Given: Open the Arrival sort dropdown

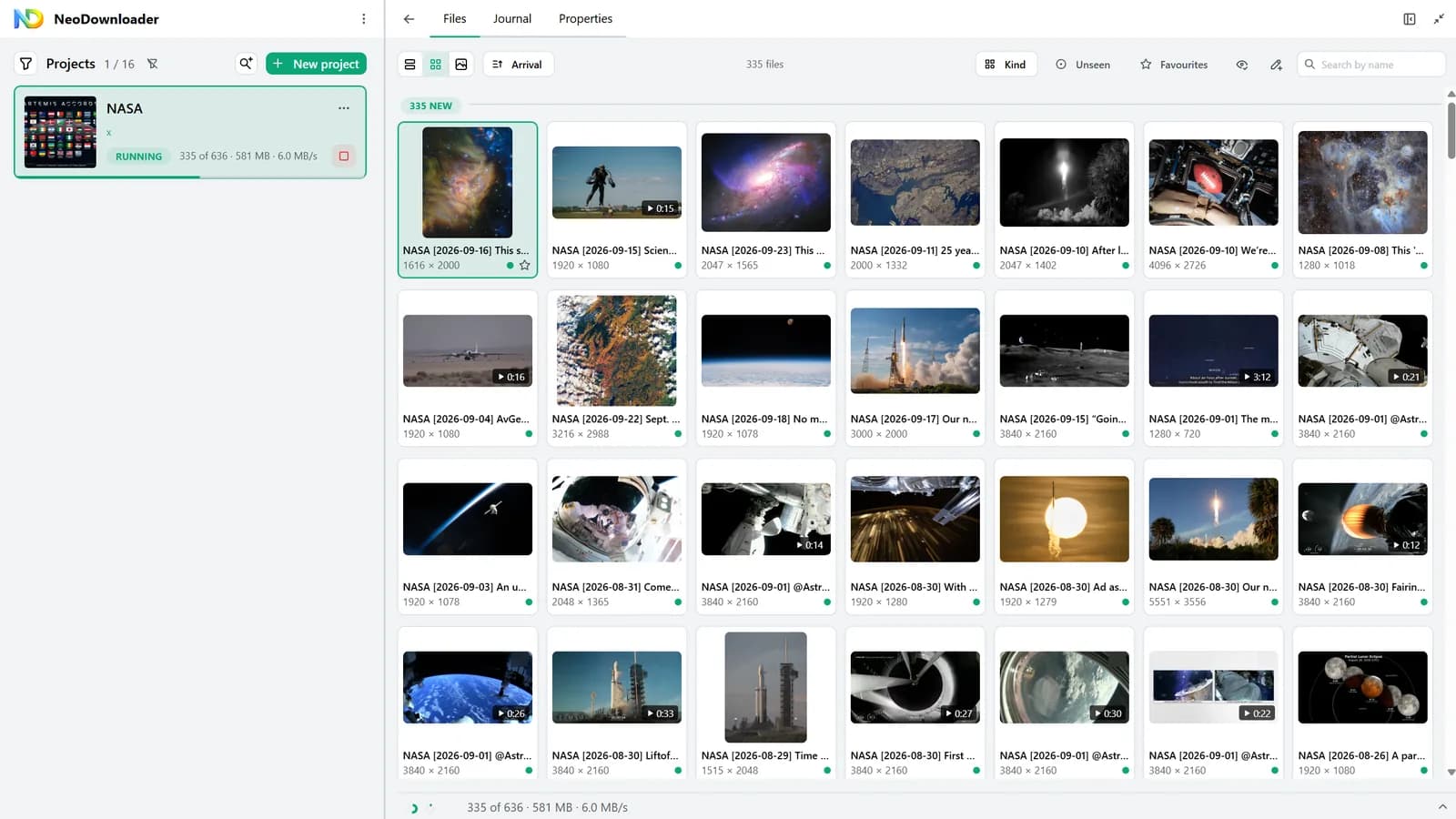Looking at the screenshot, I should (518, 65).
